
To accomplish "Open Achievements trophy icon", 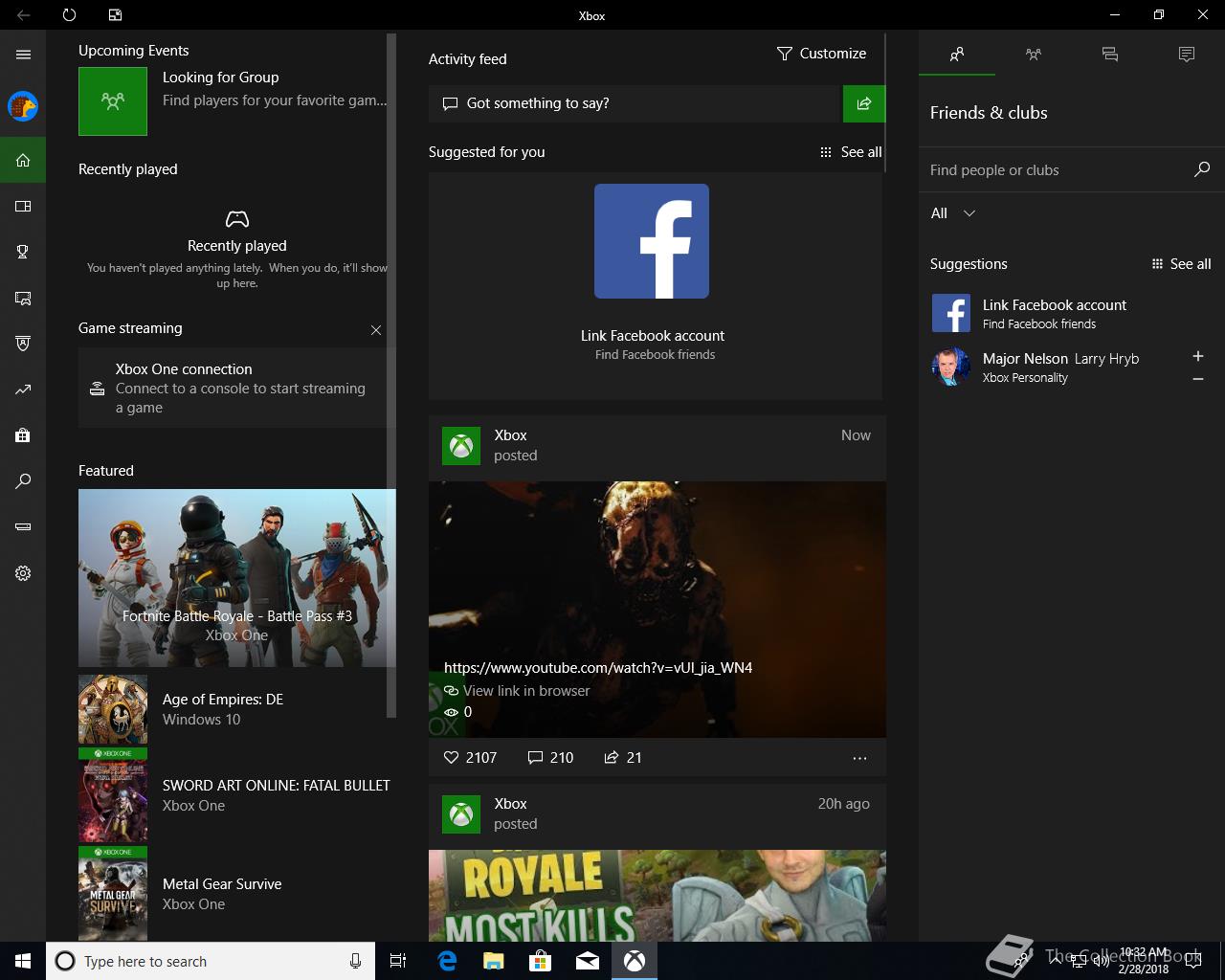I will coord(23,252).
